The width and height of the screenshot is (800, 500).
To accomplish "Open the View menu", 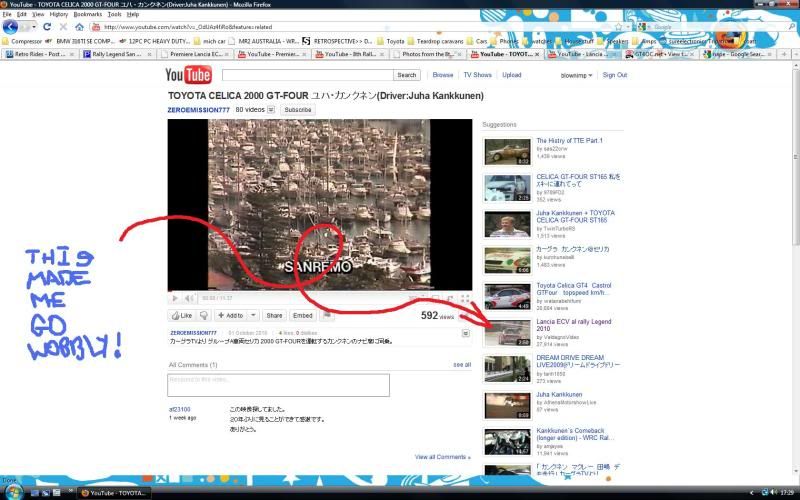I will point(38,14).
